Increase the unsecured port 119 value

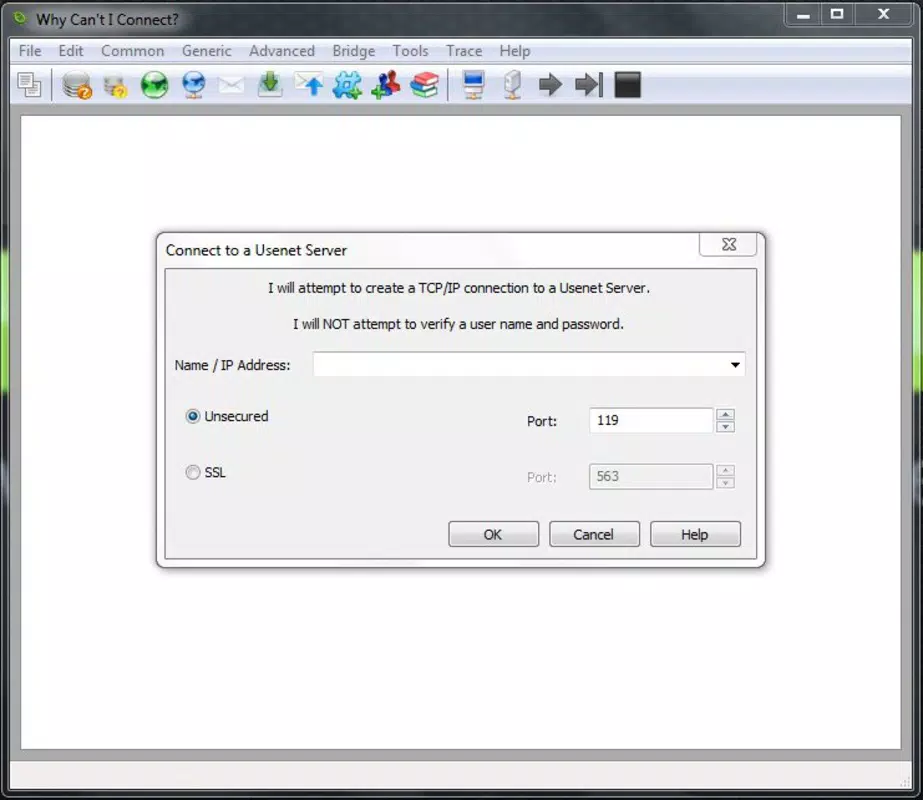click(x=725, y=414)
